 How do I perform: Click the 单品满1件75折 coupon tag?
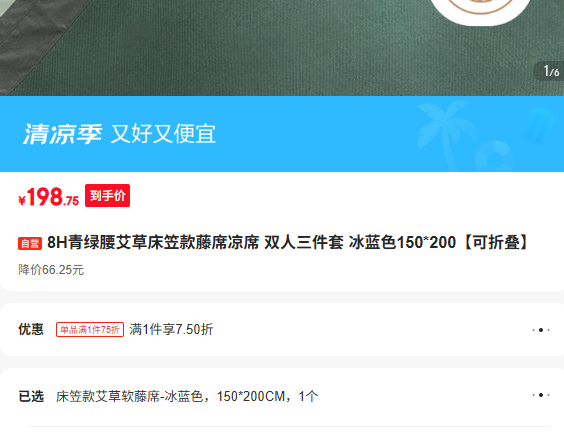click(90, 330)
